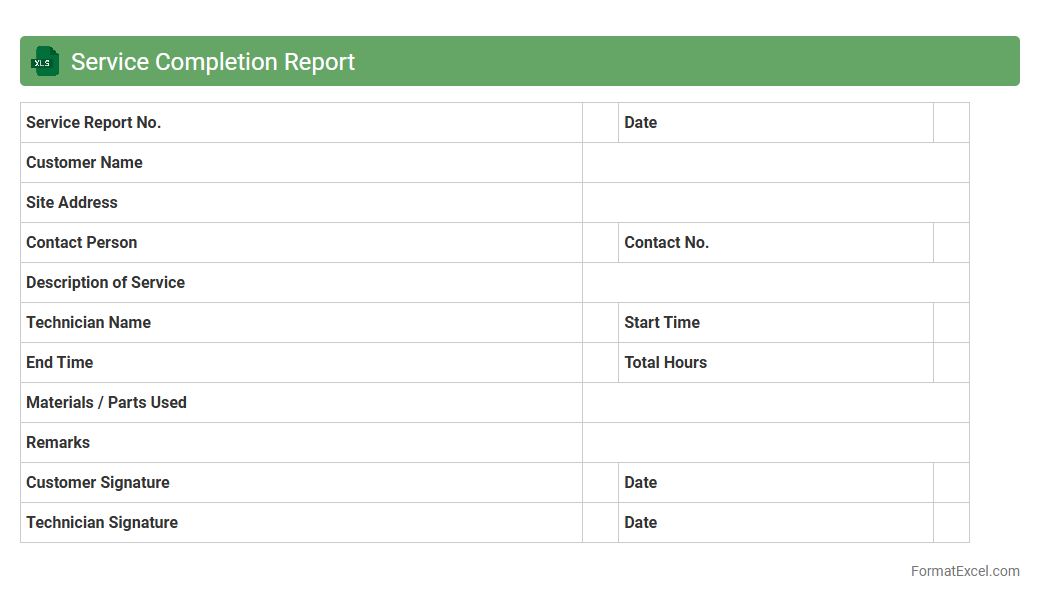Select the Technician Name label cell

click(x=300, y=322)
